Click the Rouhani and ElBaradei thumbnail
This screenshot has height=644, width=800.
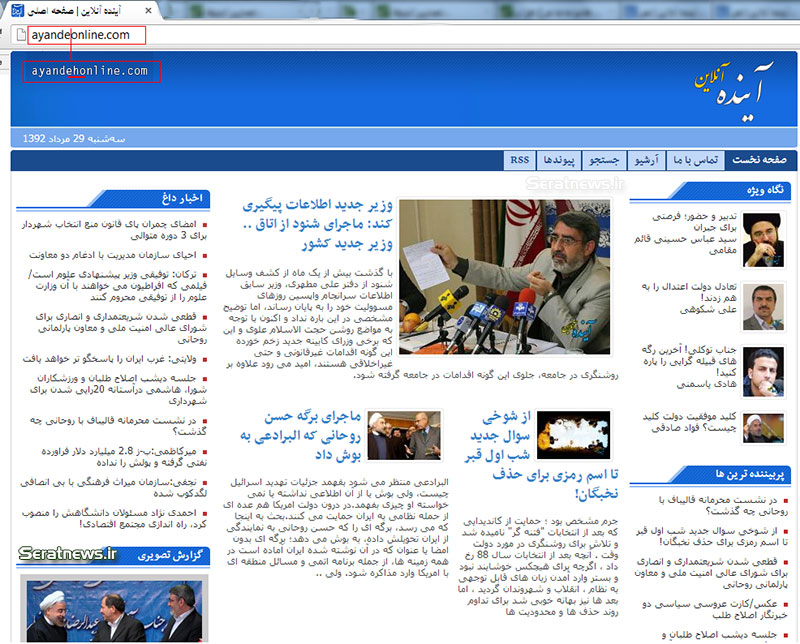(404, 435)
